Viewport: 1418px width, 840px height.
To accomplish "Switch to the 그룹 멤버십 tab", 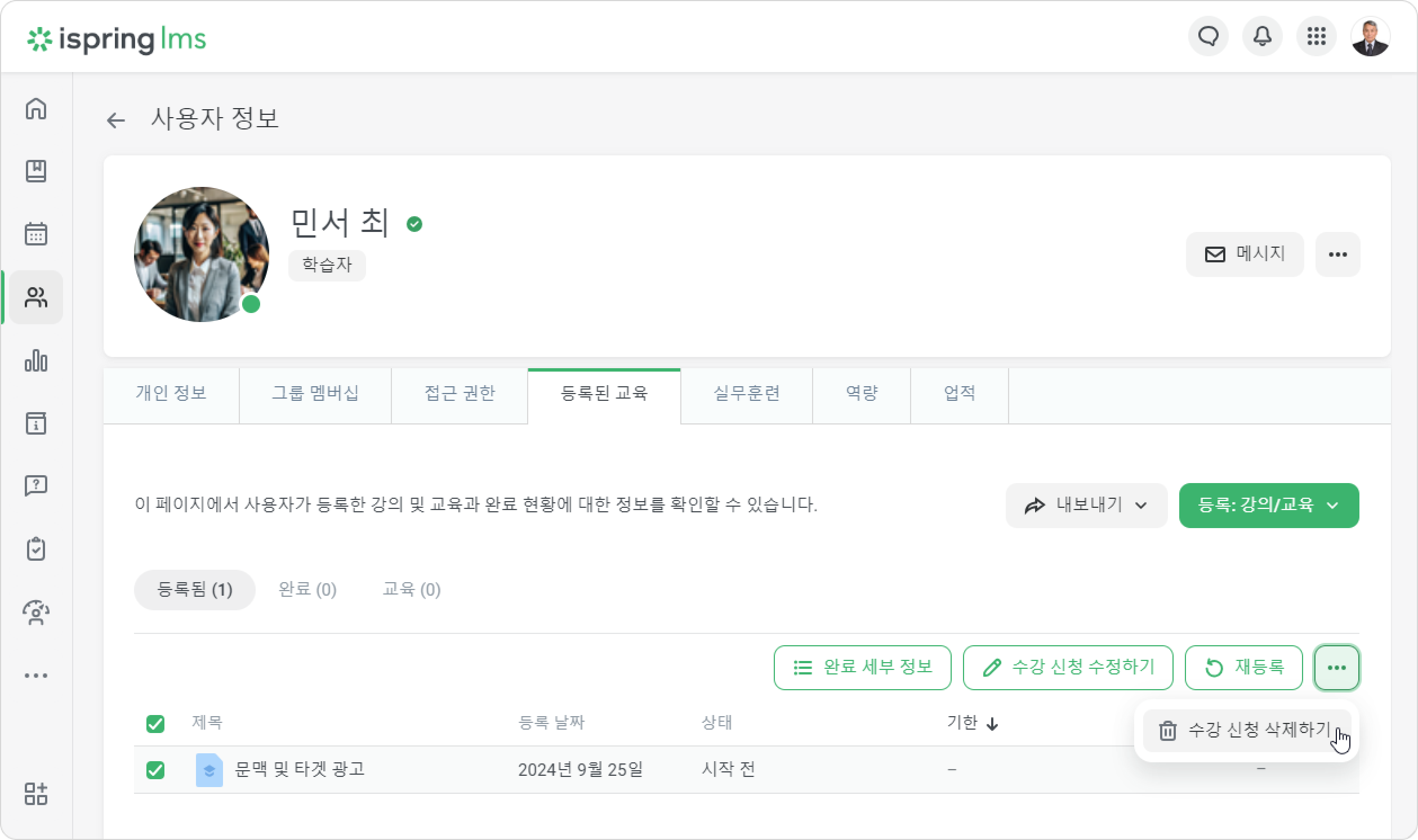I will (315, 394).
